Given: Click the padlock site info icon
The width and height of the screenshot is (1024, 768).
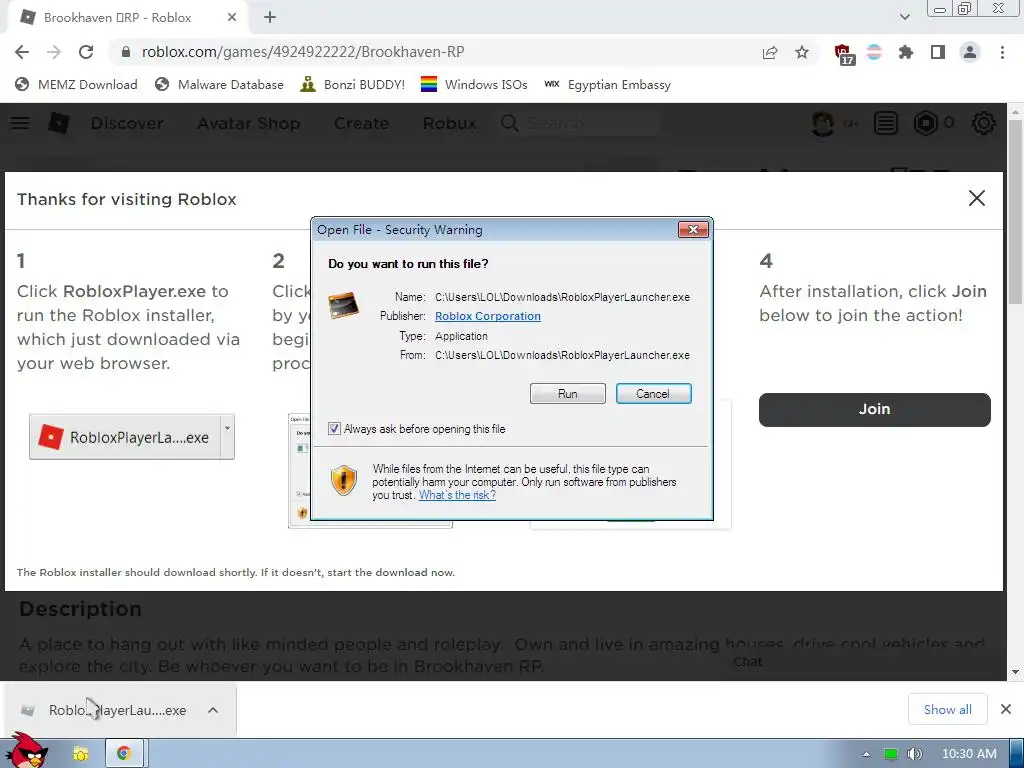Looking at the screenshot, I should pyautogui.click(x=126, y=52).
